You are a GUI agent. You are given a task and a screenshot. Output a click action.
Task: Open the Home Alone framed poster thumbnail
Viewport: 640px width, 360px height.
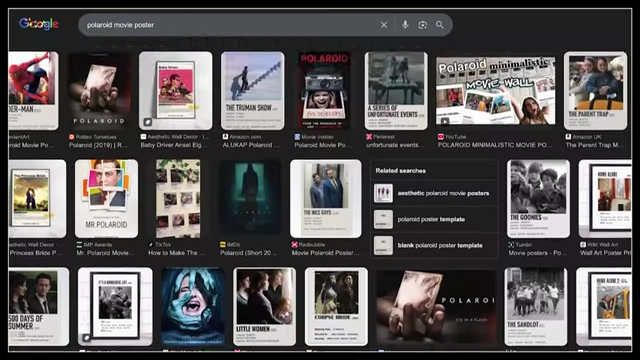tap(605, 198)
